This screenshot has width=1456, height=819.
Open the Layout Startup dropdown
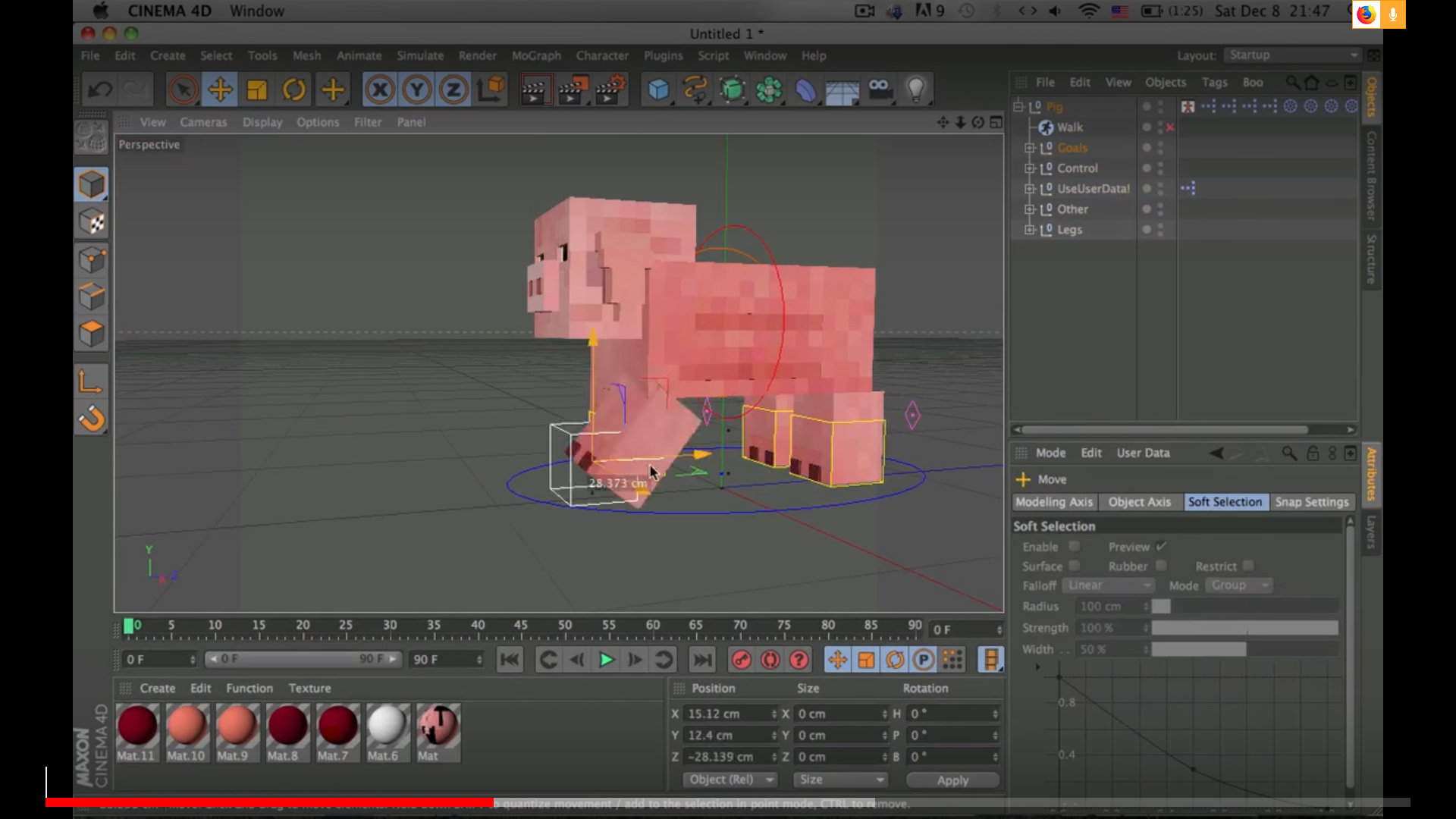(x=1293, y=55)
